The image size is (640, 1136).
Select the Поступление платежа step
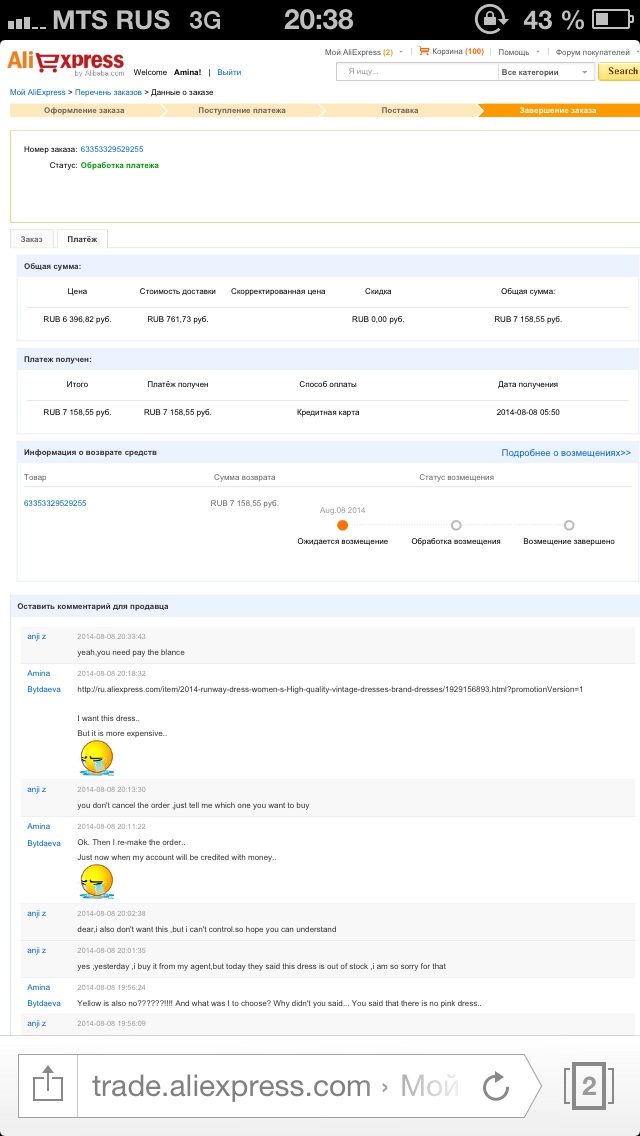point(242,110)
